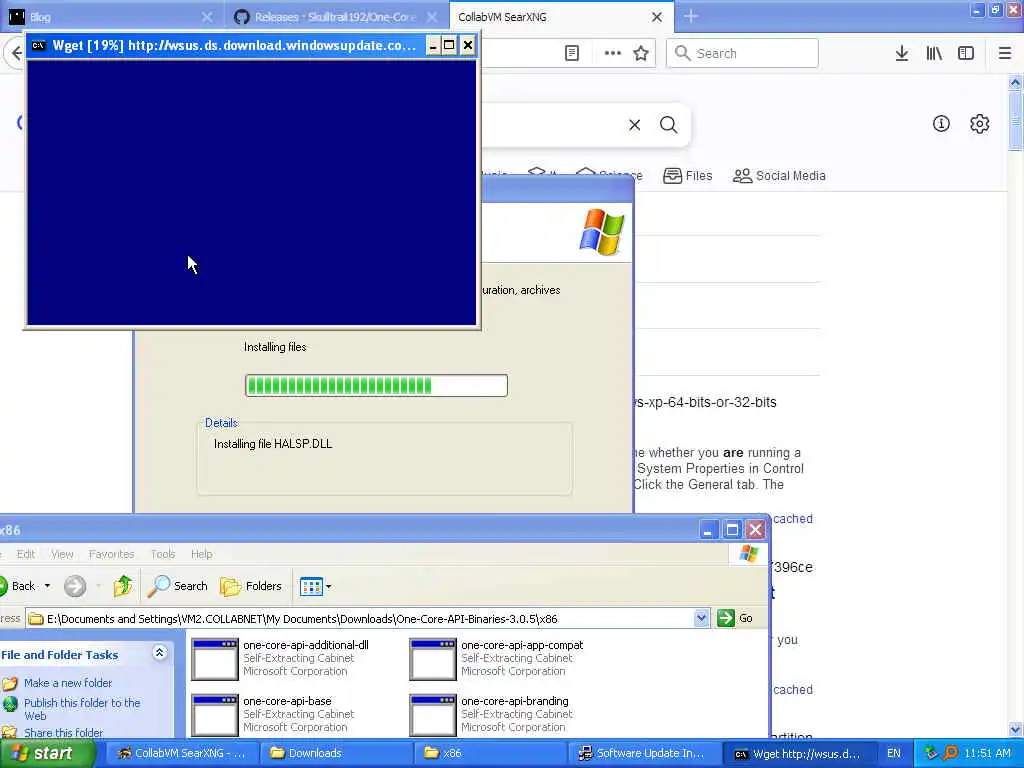Click orange magnifier tray icon
Screen dimensions: 1024x768
950,753
